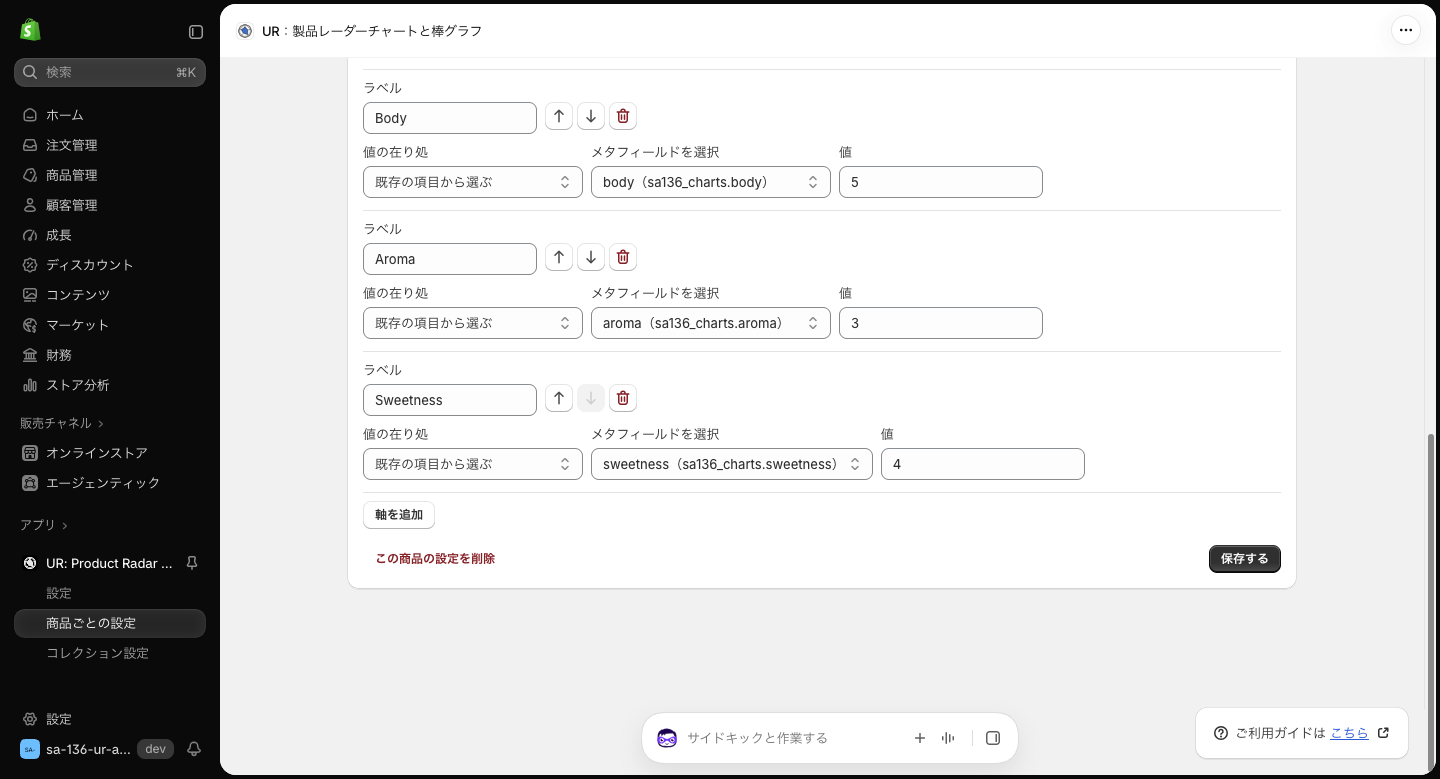Move the Body axis up

(x=559, y=117)
